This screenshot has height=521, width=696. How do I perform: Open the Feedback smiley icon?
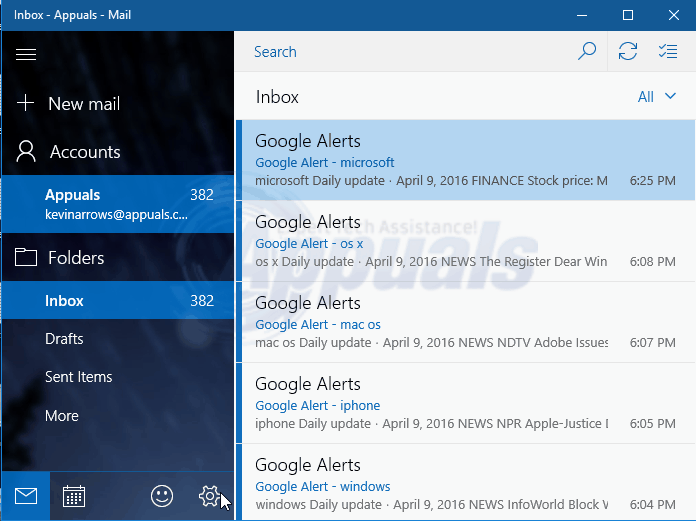click(162, 496)
